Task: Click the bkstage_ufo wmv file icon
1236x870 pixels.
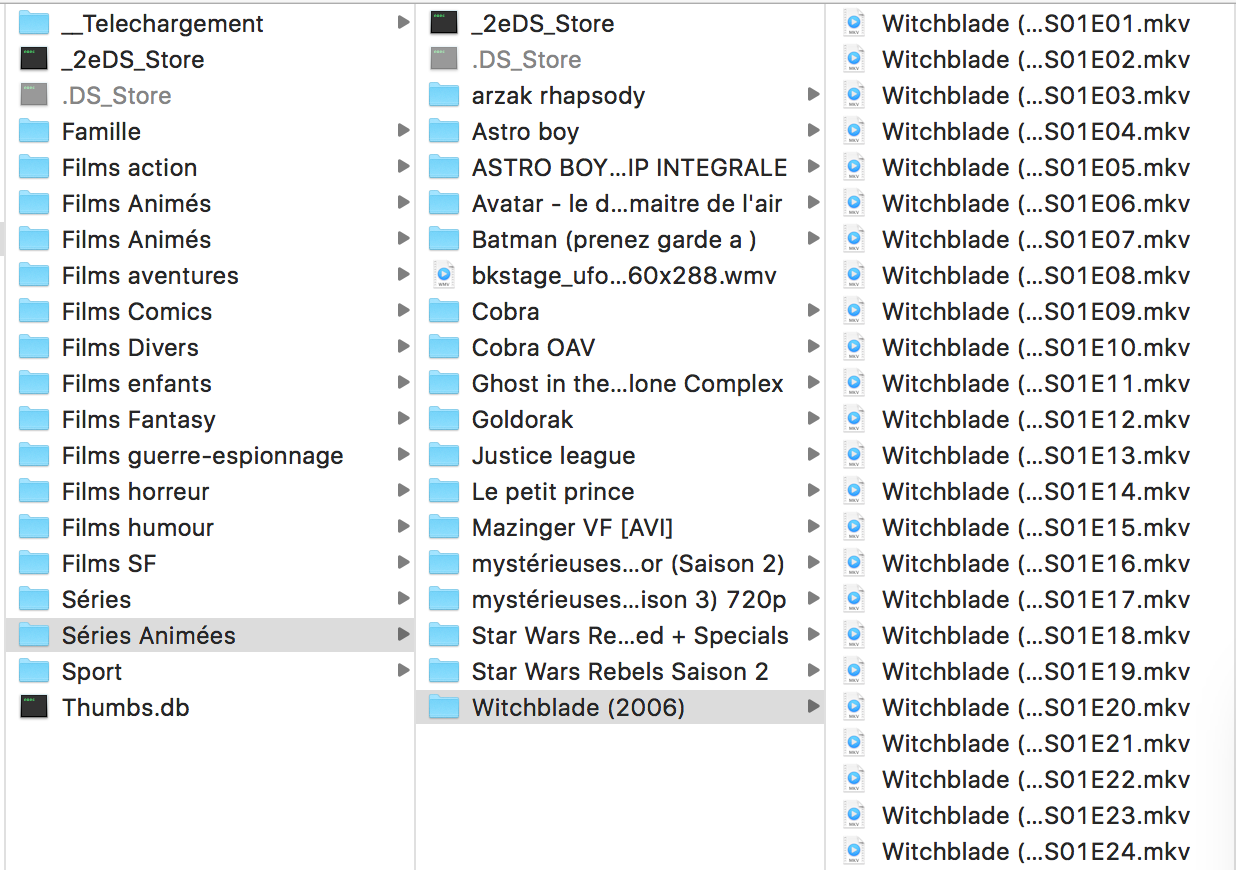Action: [444, 275]
